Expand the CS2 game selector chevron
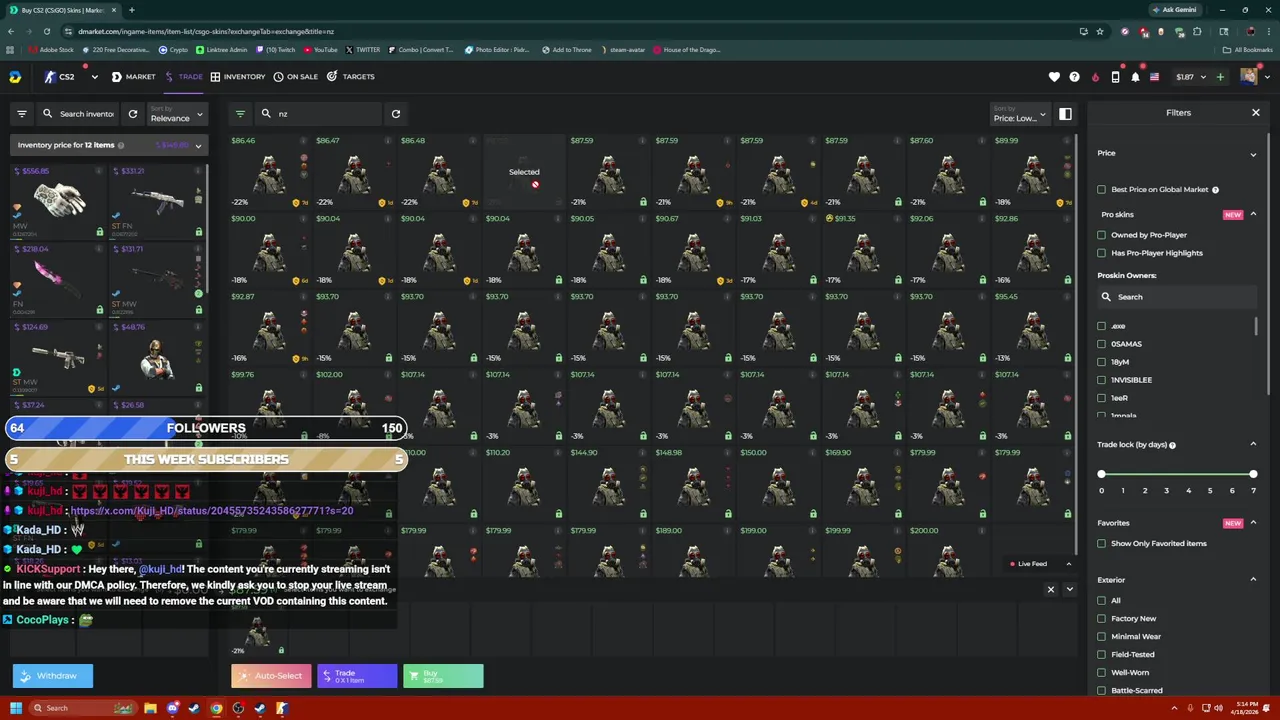 pos(94,77)
